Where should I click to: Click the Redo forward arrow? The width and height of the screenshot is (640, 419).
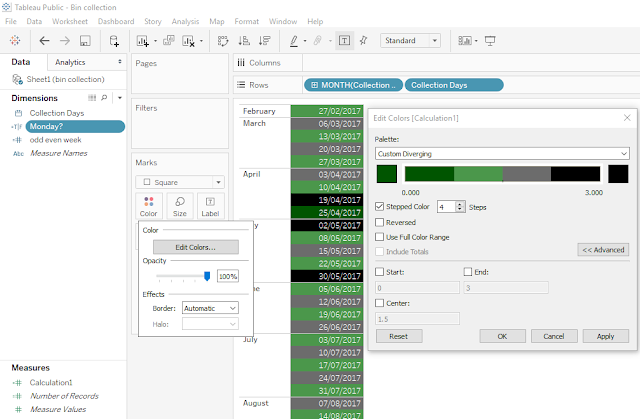point(65,40)
